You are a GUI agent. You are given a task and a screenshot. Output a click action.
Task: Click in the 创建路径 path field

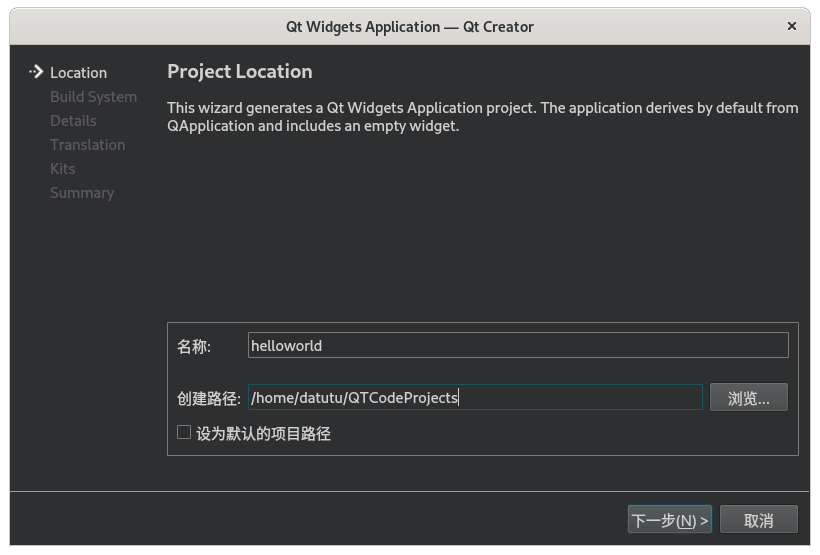pyautogui.click(x=475, y=398)
